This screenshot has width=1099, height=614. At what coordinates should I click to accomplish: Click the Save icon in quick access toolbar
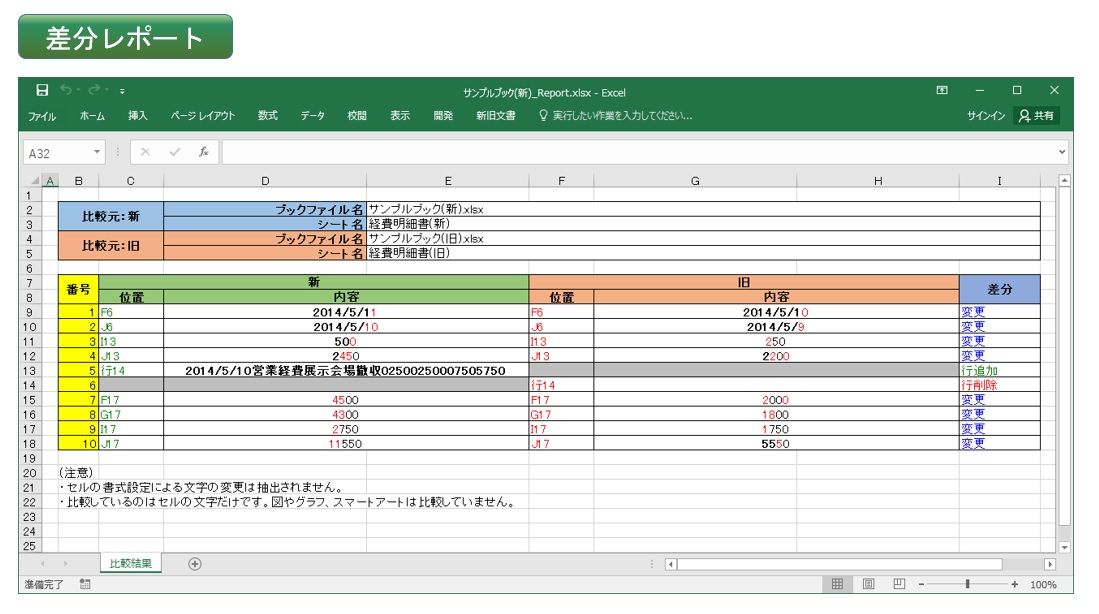[x=42, y=91]
